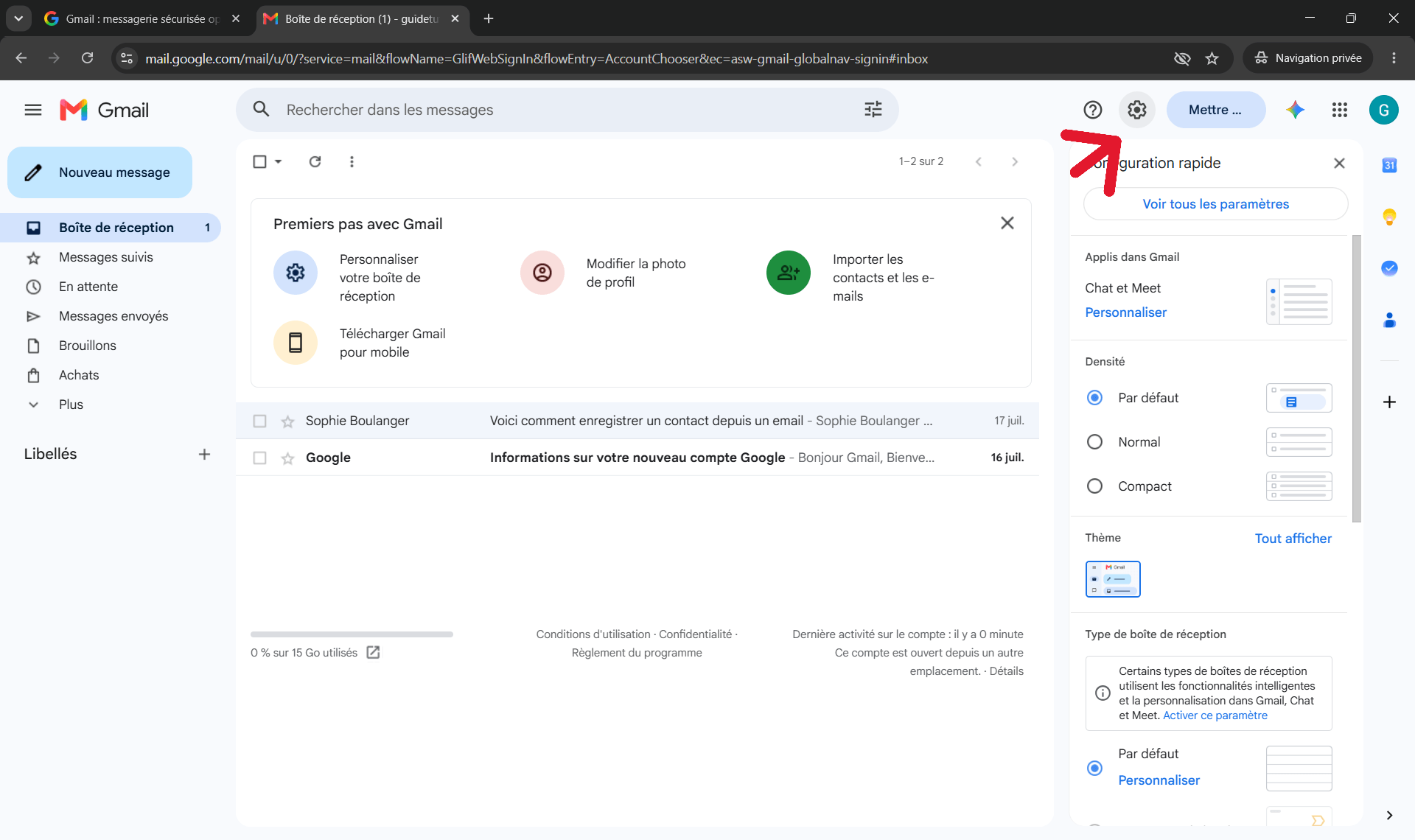Viewport: 1415px width, 840px height.
Task: Star the Google email
Action: (x=287, y=458)
